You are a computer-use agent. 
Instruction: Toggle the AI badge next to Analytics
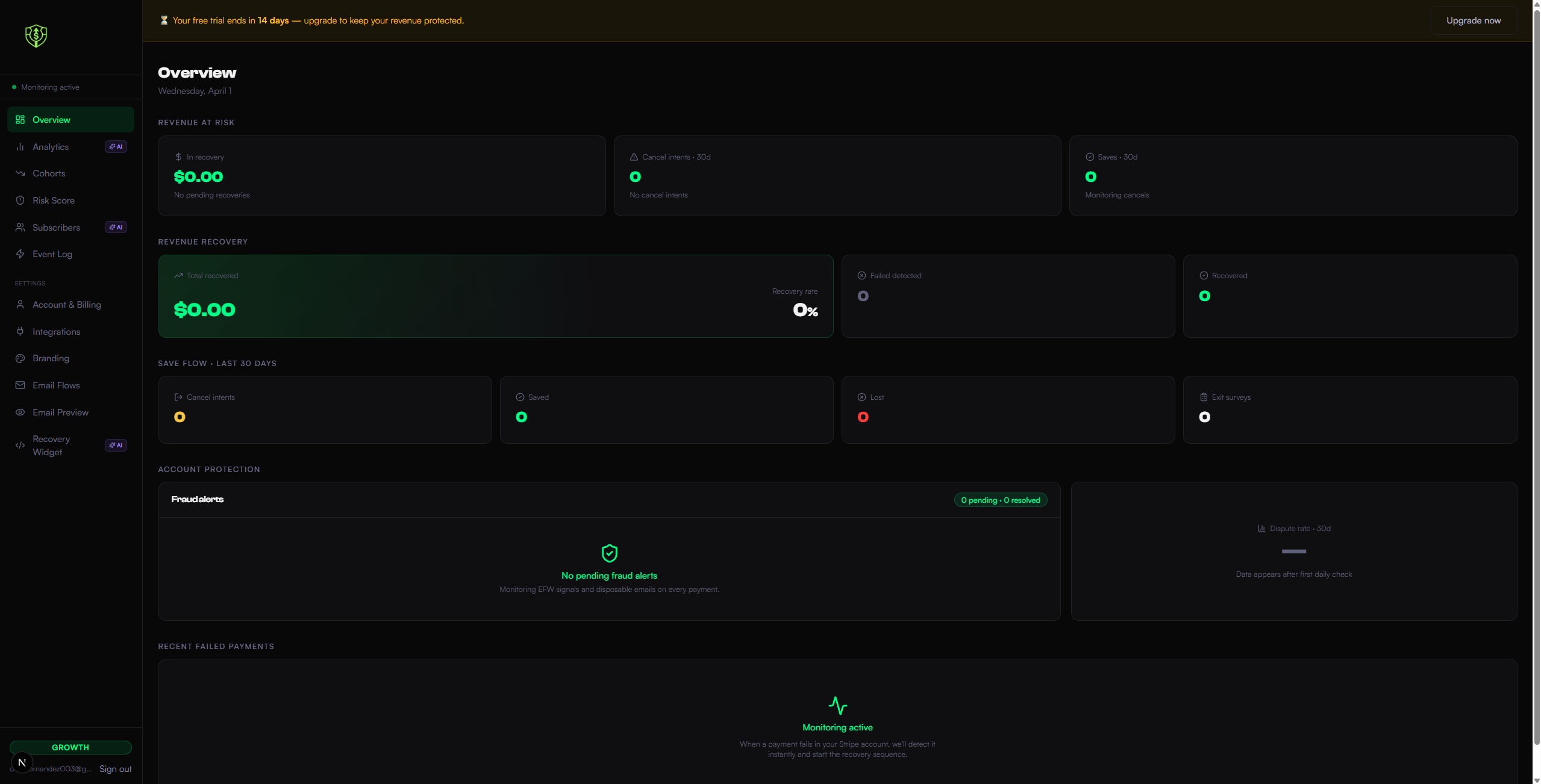[115, 146]
